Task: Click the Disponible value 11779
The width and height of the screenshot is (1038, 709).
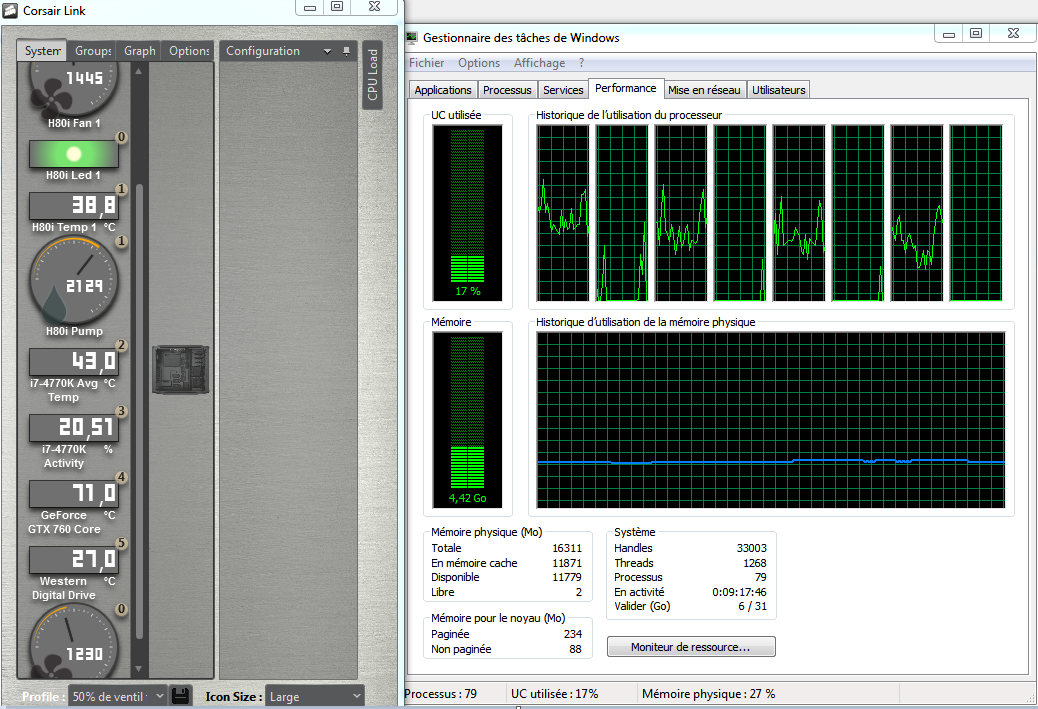Action: point(567,577)
